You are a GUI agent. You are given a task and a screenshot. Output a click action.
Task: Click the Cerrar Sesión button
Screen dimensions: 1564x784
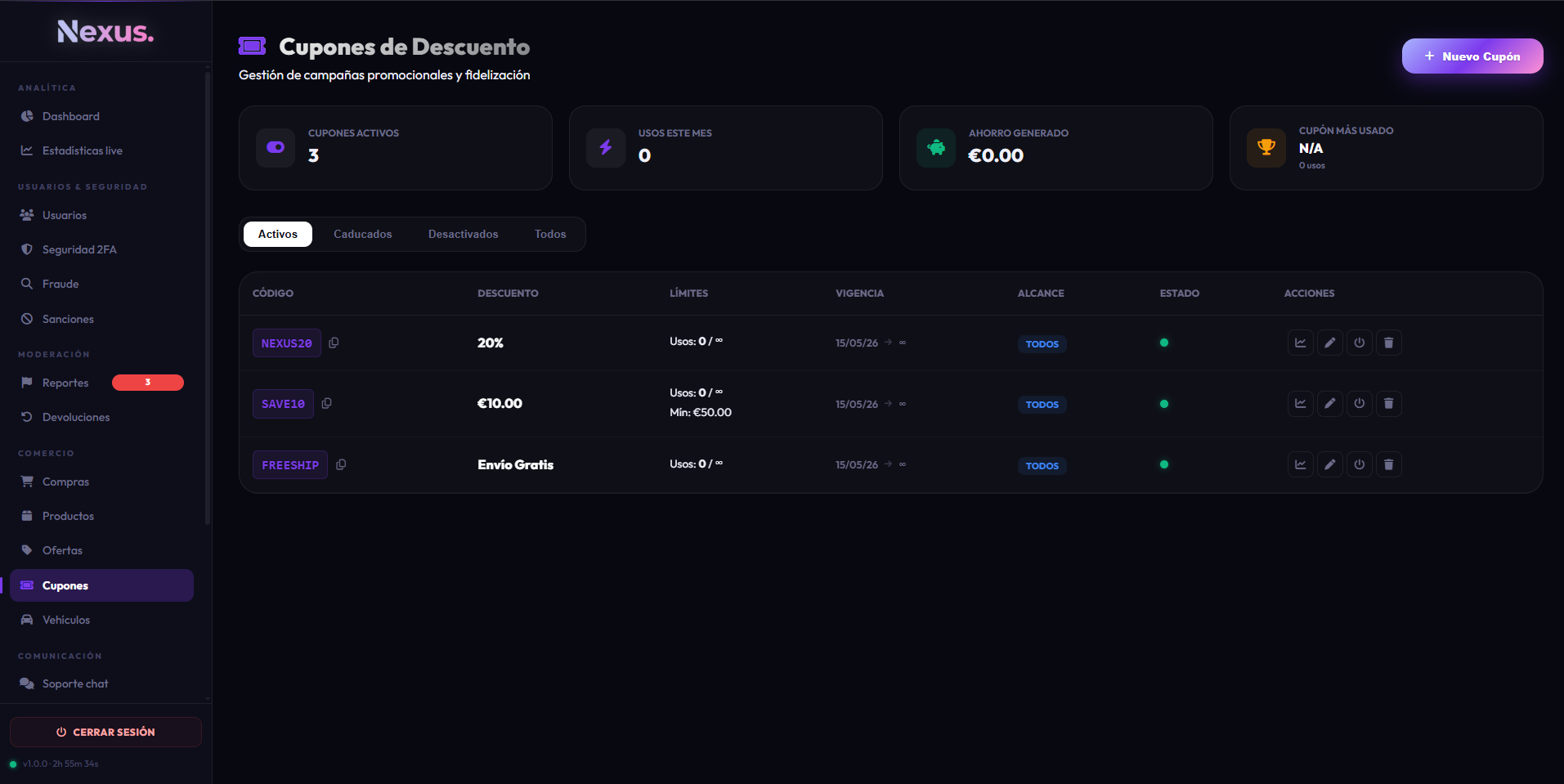(105, 732)
